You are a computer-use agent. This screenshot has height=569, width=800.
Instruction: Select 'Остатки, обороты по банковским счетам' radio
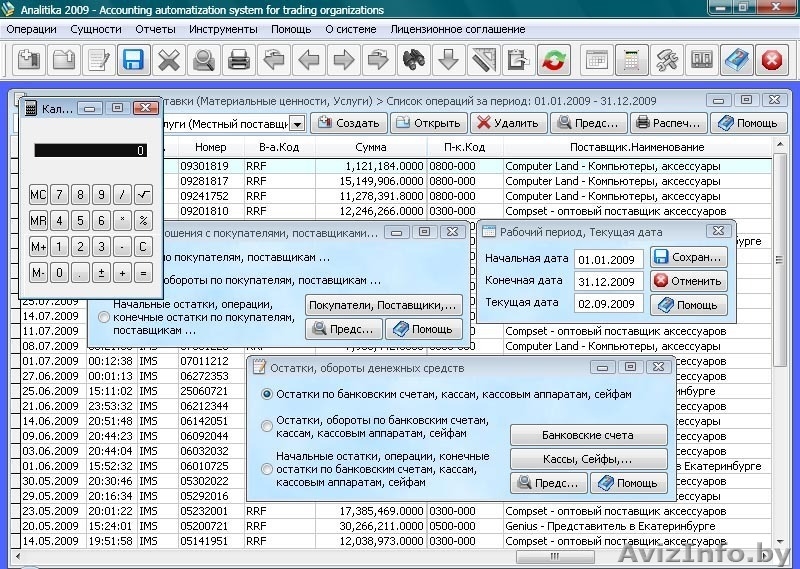click(267, 427)
